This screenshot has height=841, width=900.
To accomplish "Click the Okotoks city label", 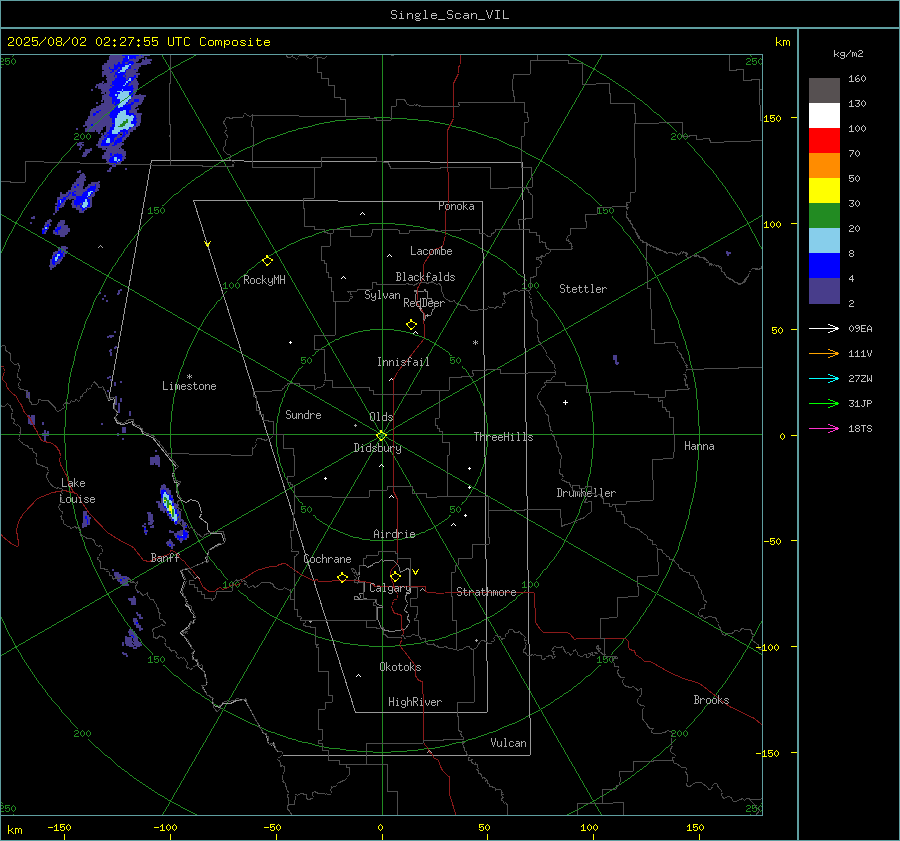I will (400, 667).
